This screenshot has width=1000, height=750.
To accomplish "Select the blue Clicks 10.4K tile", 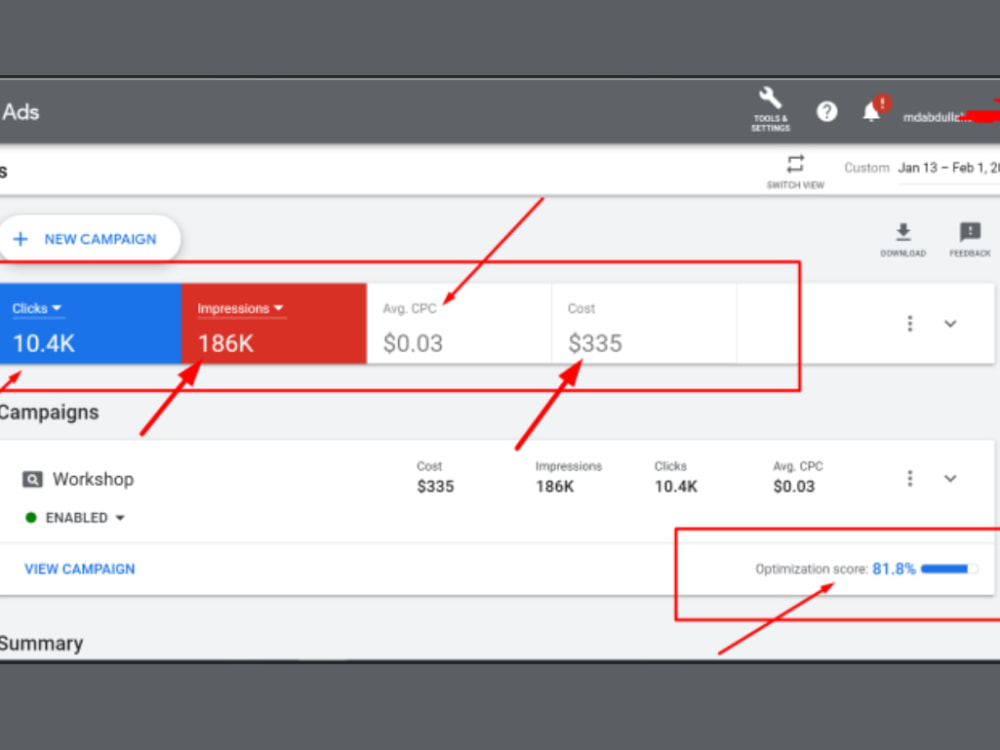I will point(91,324).
